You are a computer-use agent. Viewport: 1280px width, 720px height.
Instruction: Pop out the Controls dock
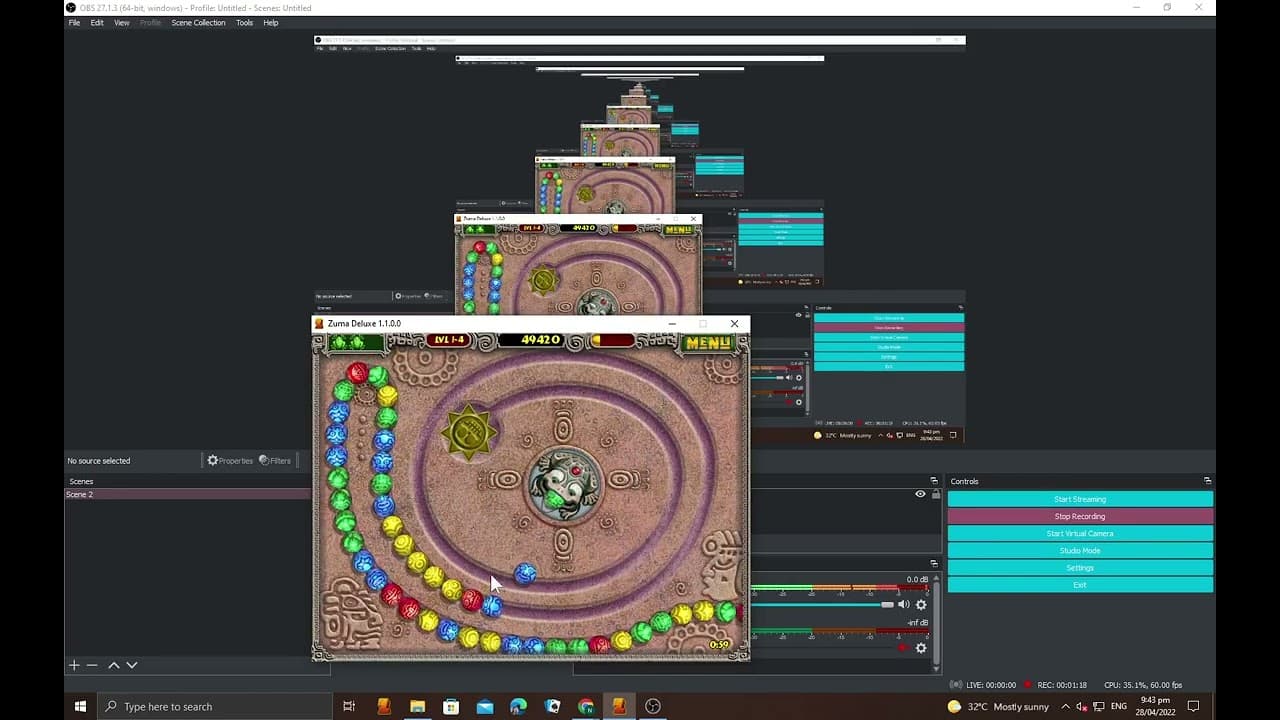(1207, 481)
